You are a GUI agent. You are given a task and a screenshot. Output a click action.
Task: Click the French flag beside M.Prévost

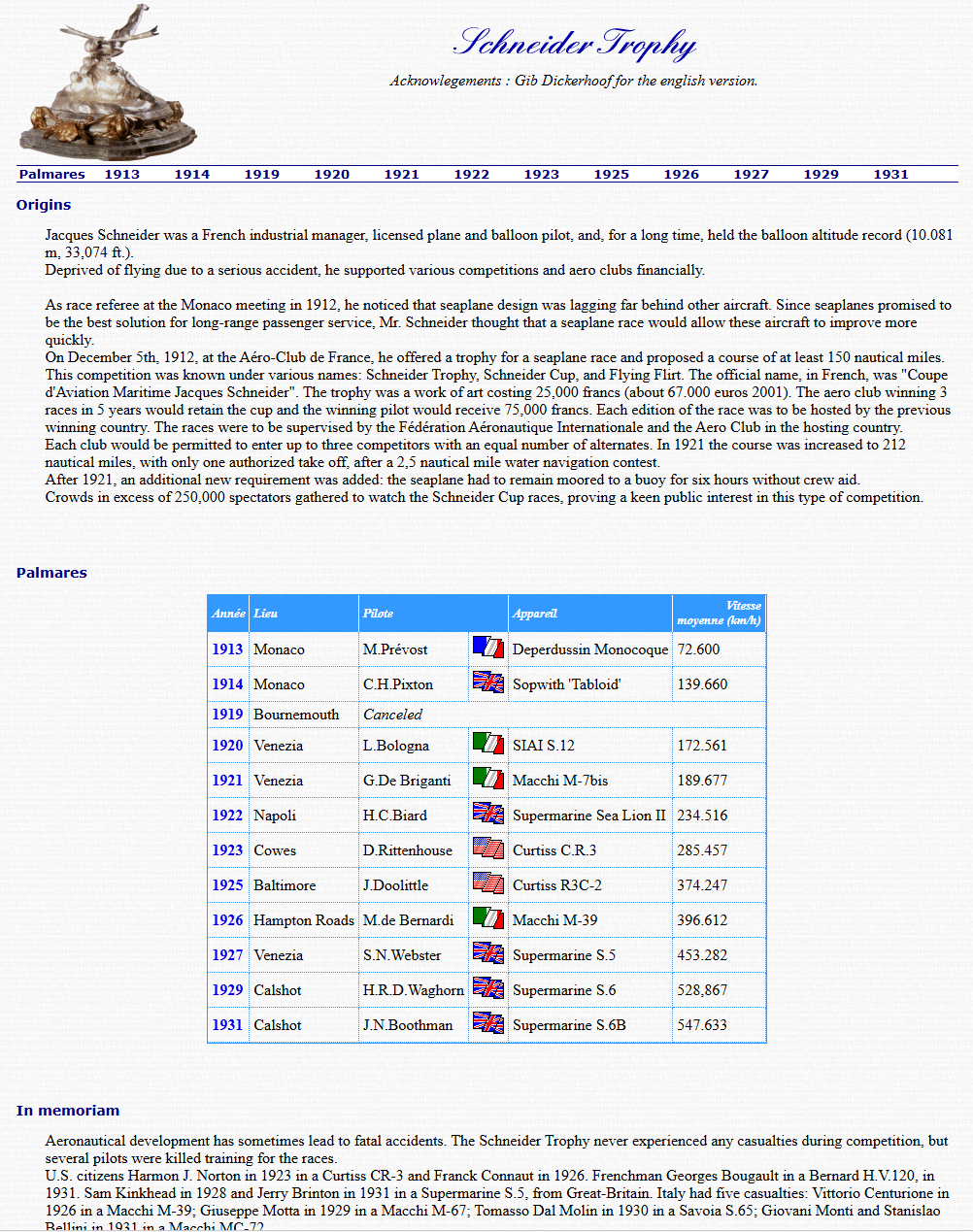coord(488,647)
